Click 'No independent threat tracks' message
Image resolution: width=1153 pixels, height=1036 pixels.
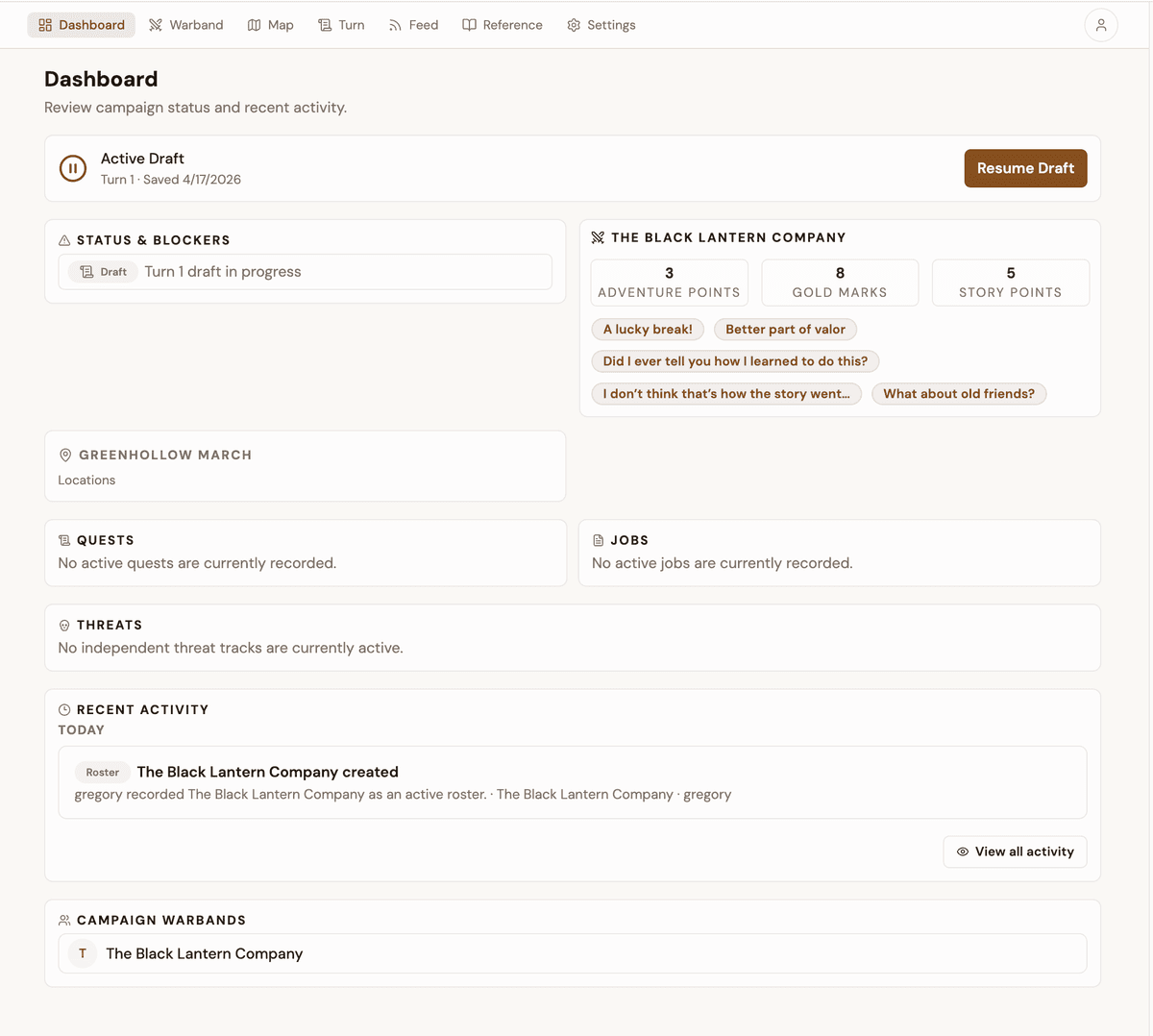(231, 648)
